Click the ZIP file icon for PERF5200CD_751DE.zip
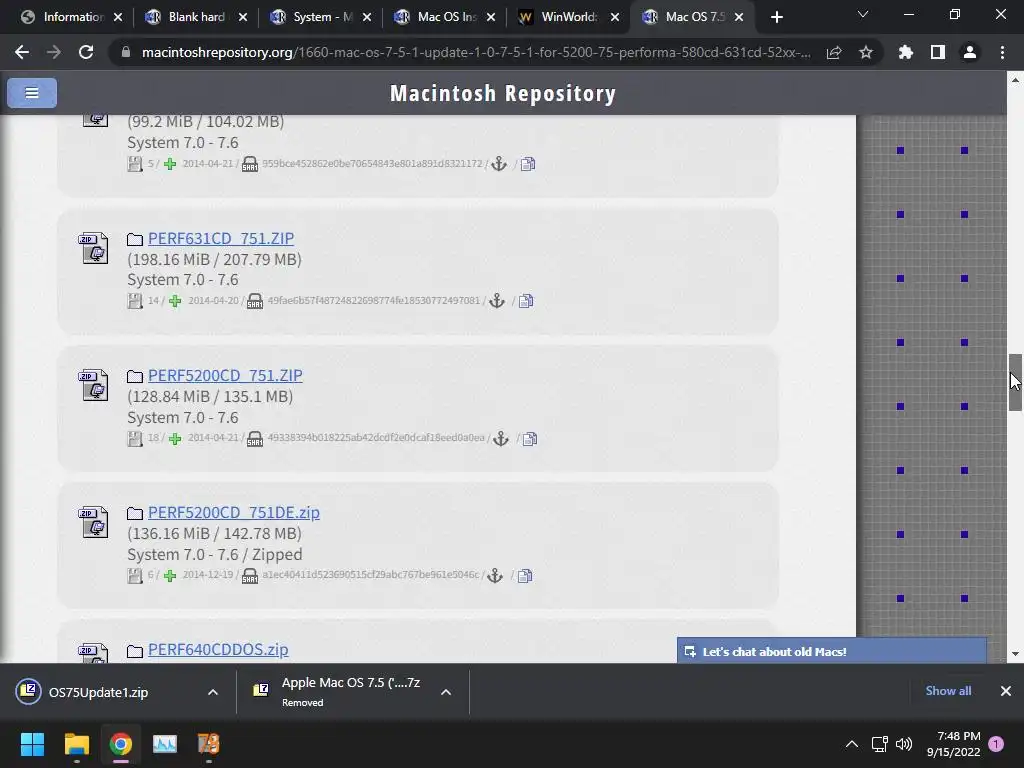1024x768 pixels. pyautogui.click(x=95, y=522)
